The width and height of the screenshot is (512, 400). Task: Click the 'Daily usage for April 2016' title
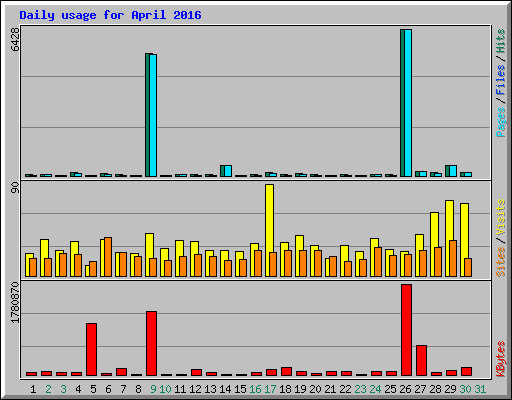click(x=110, y=15)
